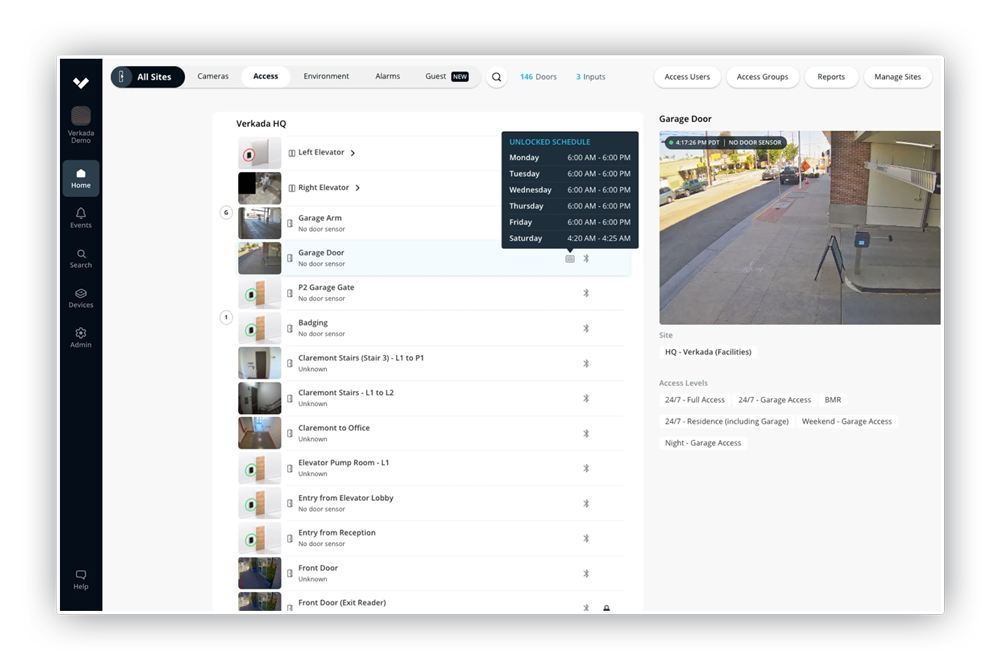Select the "Badging" door name
Screen dimensions: 1000x669
click(312, 323)
